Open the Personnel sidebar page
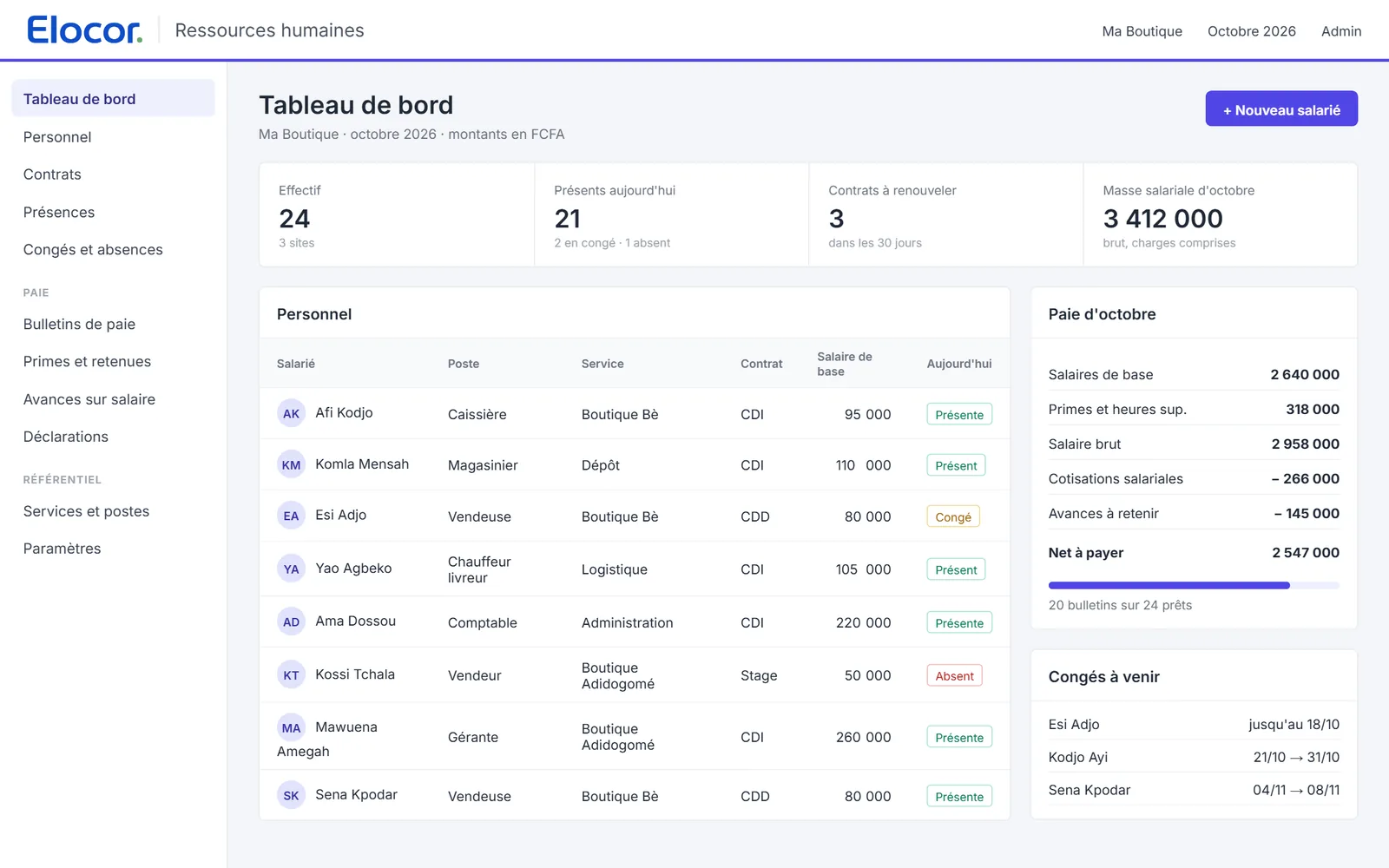The width and height of the screenshot is (1389, 868). 113,136
